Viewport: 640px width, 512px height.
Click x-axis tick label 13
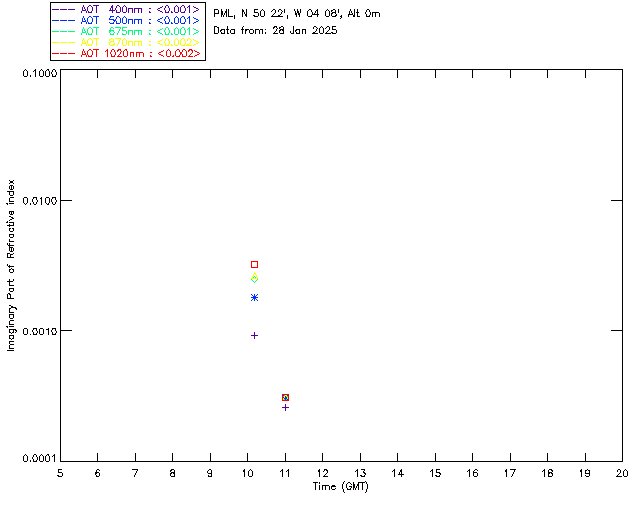tap(360, 473)
